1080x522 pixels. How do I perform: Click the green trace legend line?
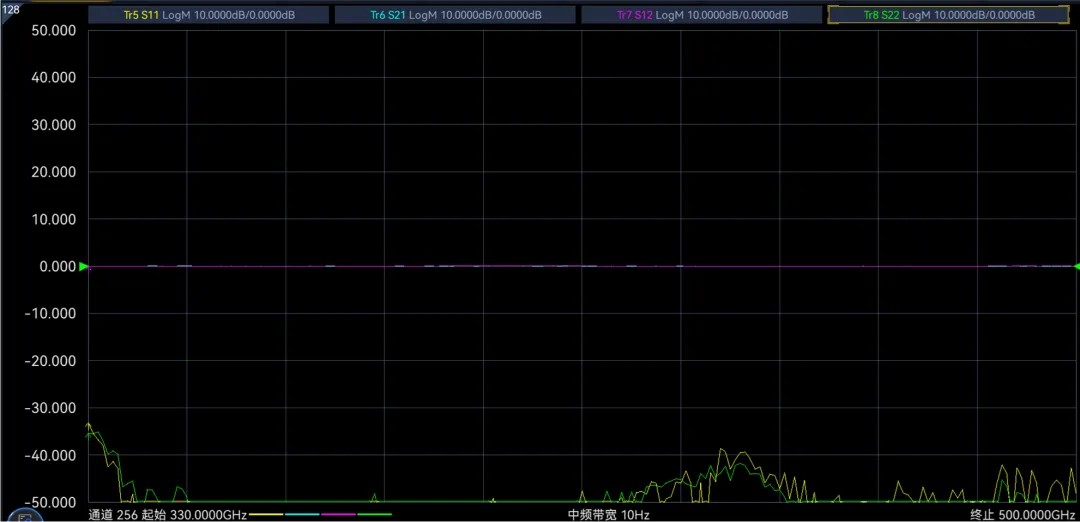(374, 515)
